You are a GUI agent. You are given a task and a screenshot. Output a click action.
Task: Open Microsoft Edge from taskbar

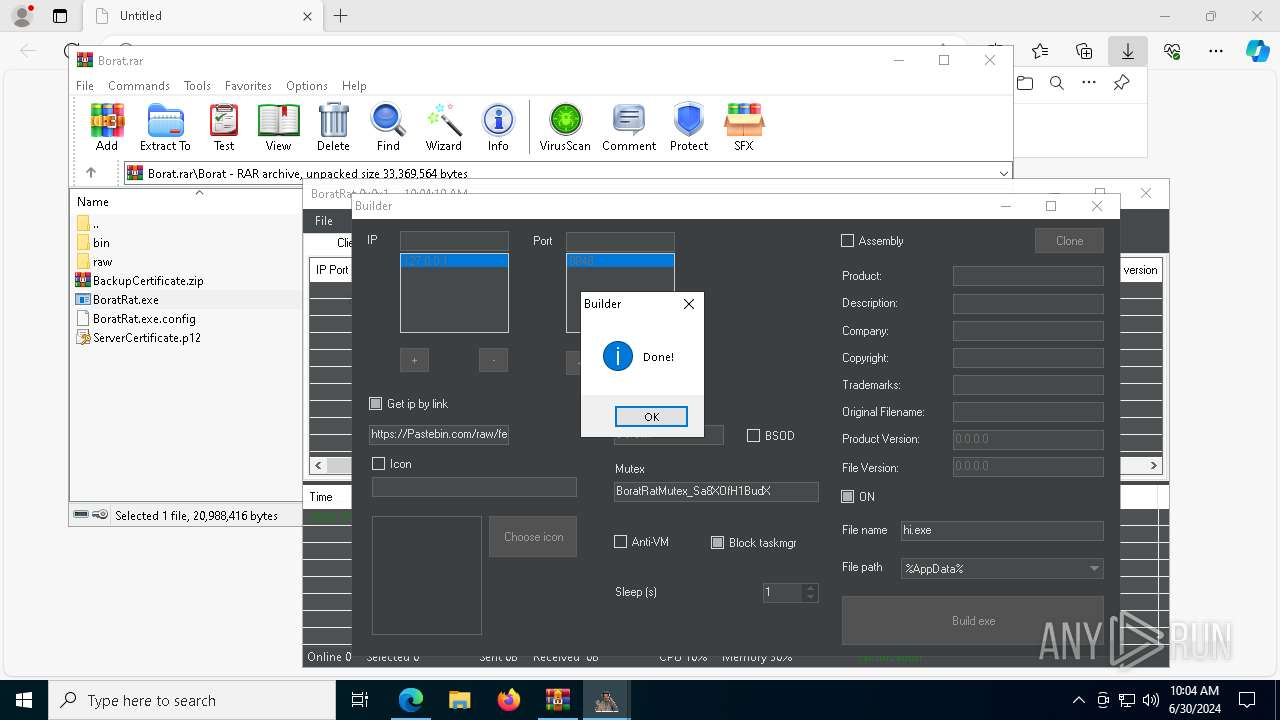click(x=411, y=700)
